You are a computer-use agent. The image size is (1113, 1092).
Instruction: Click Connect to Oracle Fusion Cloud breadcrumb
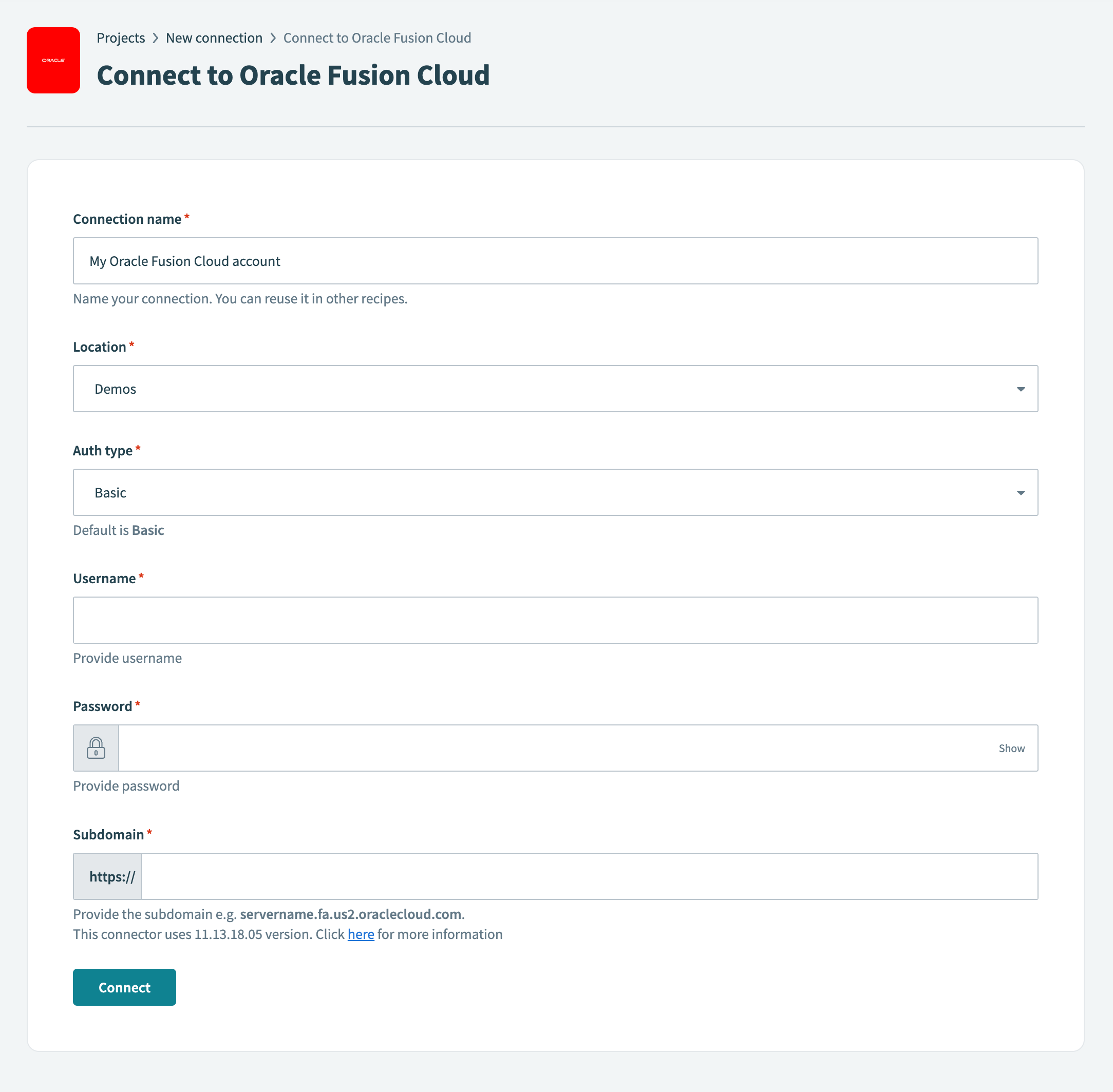[x=377, y=38]
